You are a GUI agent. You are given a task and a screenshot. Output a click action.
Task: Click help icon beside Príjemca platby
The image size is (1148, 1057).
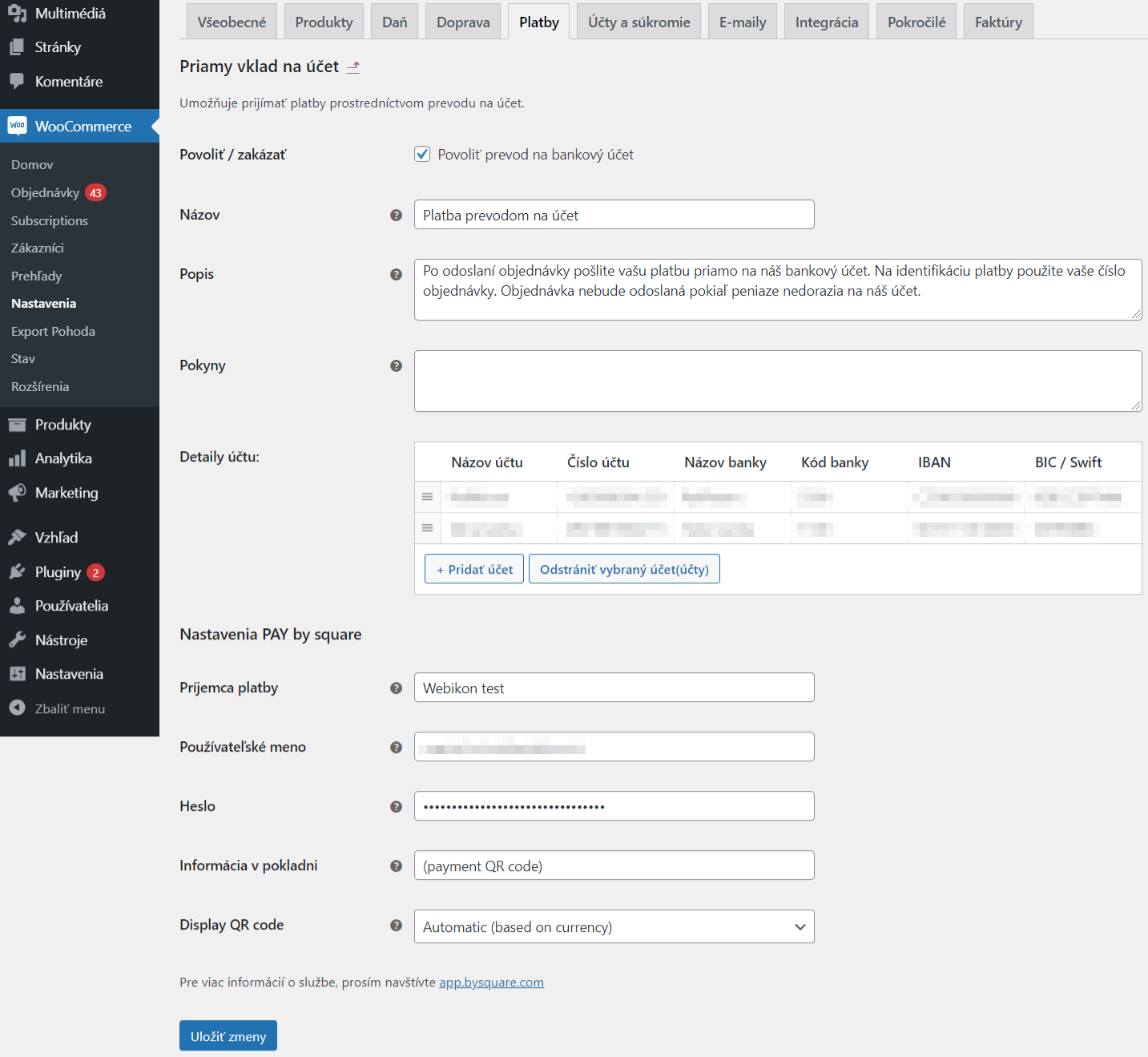pos(396,688)
